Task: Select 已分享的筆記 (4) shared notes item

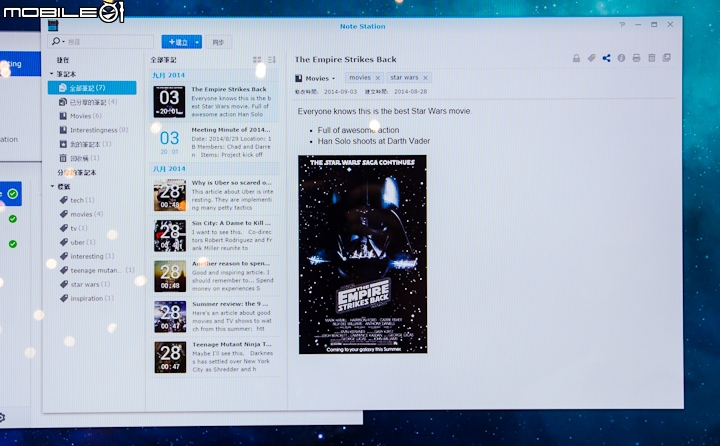Action: (x=88, y=102)
